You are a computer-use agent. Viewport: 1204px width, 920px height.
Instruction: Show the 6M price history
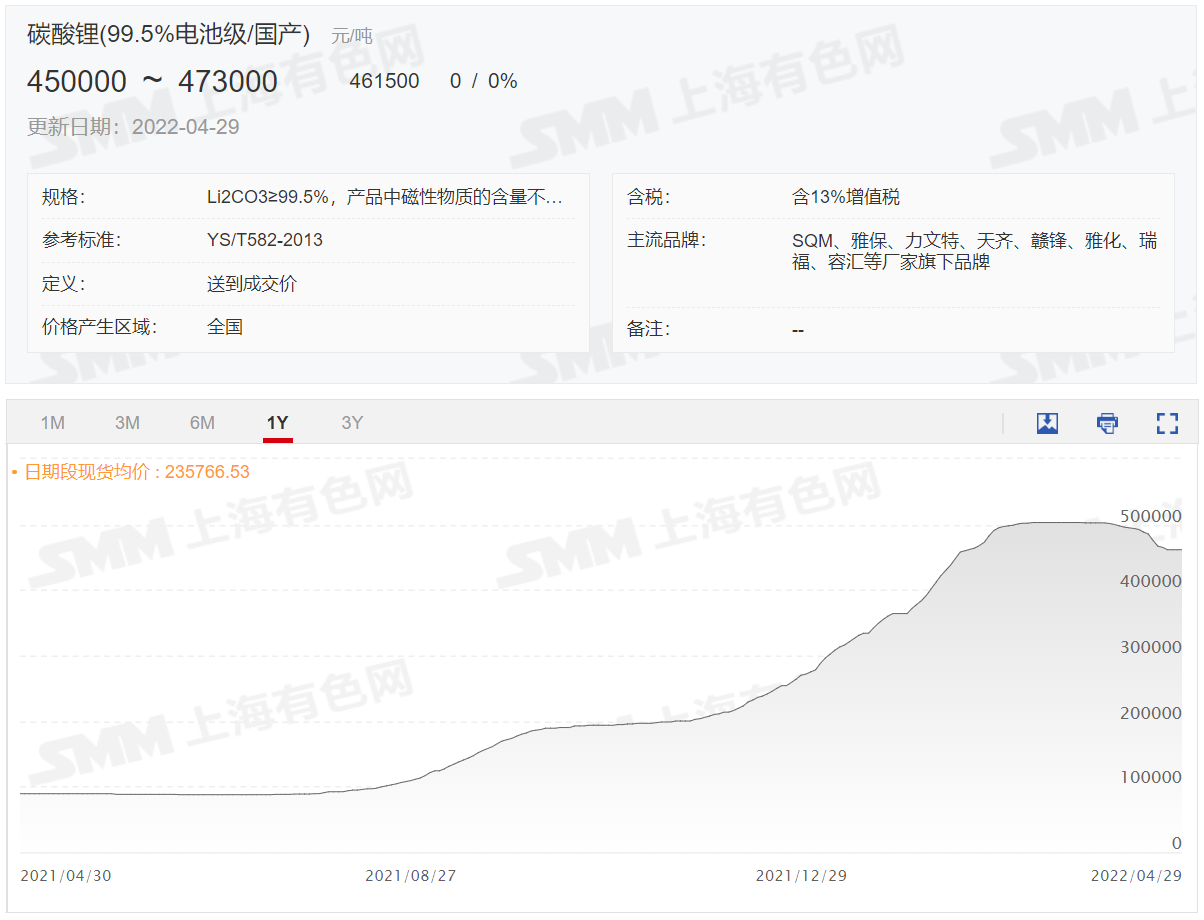[202, 423]
